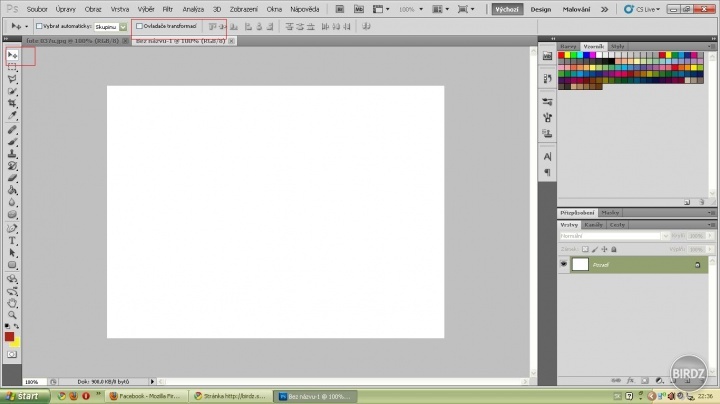Switch to the Masky tab
The image size is (720, 404).
(x=610, y=213)
